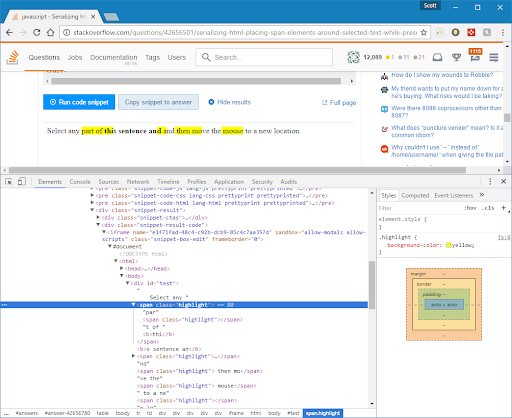Viewport: 512px width, 418px height.
Task: Click the page horizontal scrollbar thumb
Action: 237,170
